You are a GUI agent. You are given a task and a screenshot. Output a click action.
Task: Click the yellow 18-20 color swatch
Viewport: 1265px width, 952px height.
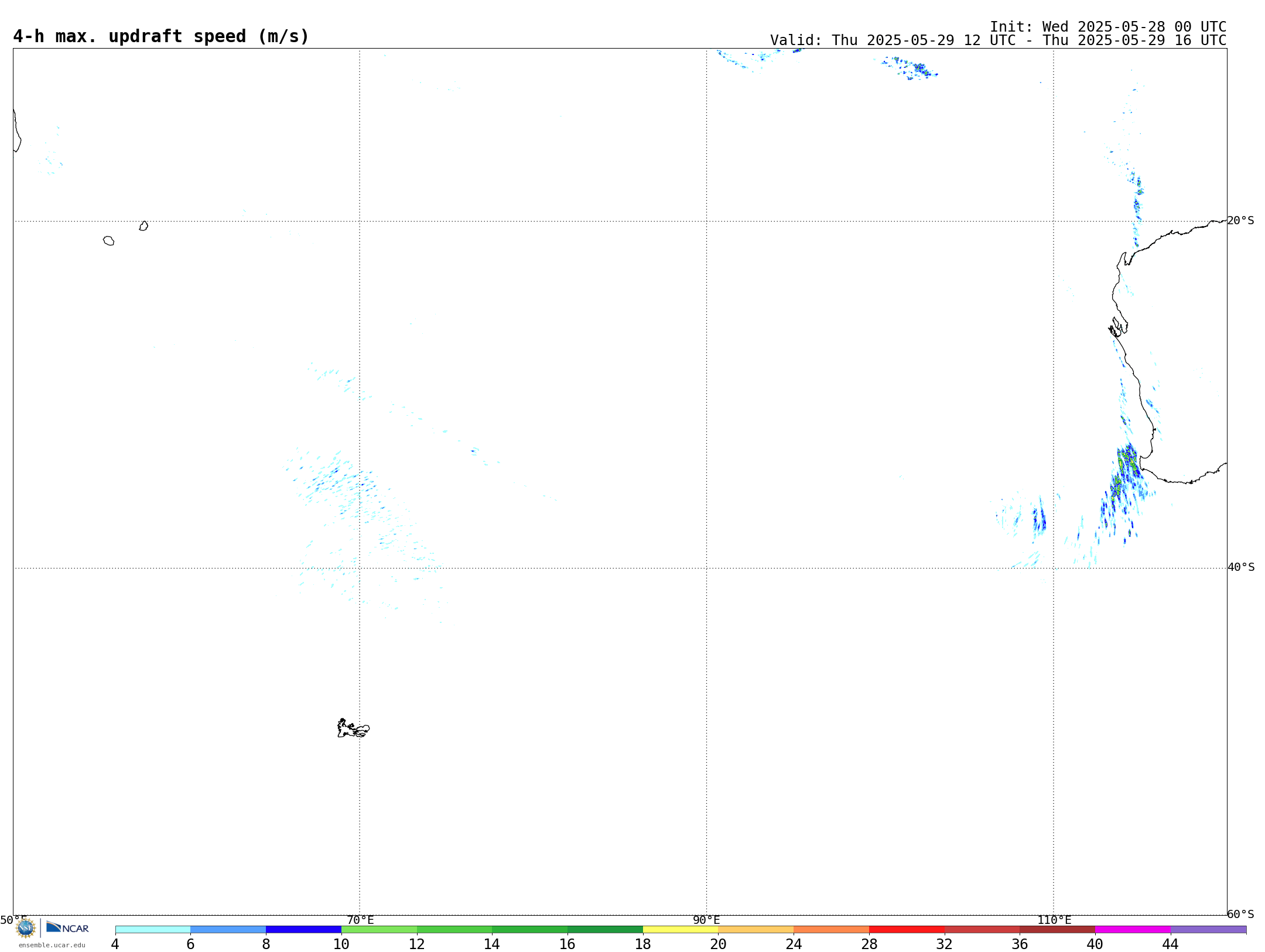tap(681, 930)
